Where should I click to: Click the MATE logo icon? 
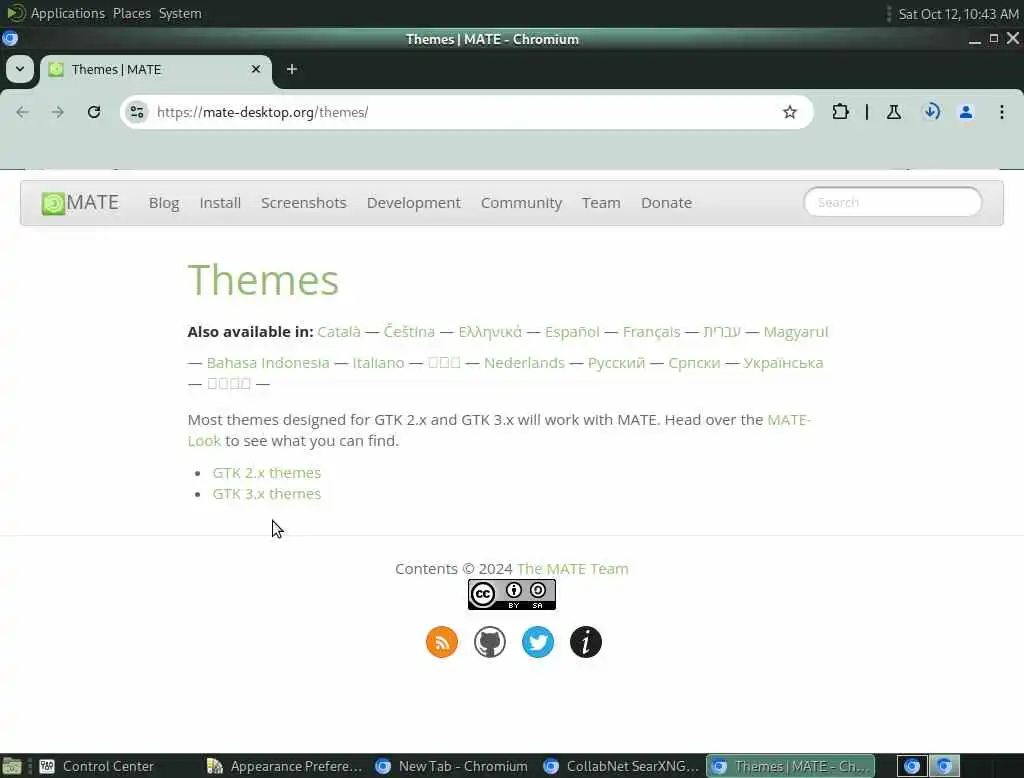pyautogui.click(x=53, y=203)
